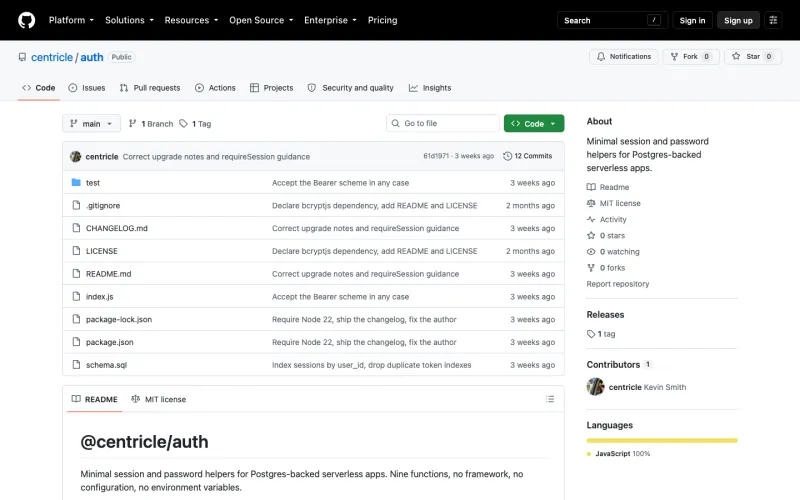Image resolution: width=800 pixels, height=500 pixels.
Task: Click the 1 tag link under Releases
Action: [601, 334]
